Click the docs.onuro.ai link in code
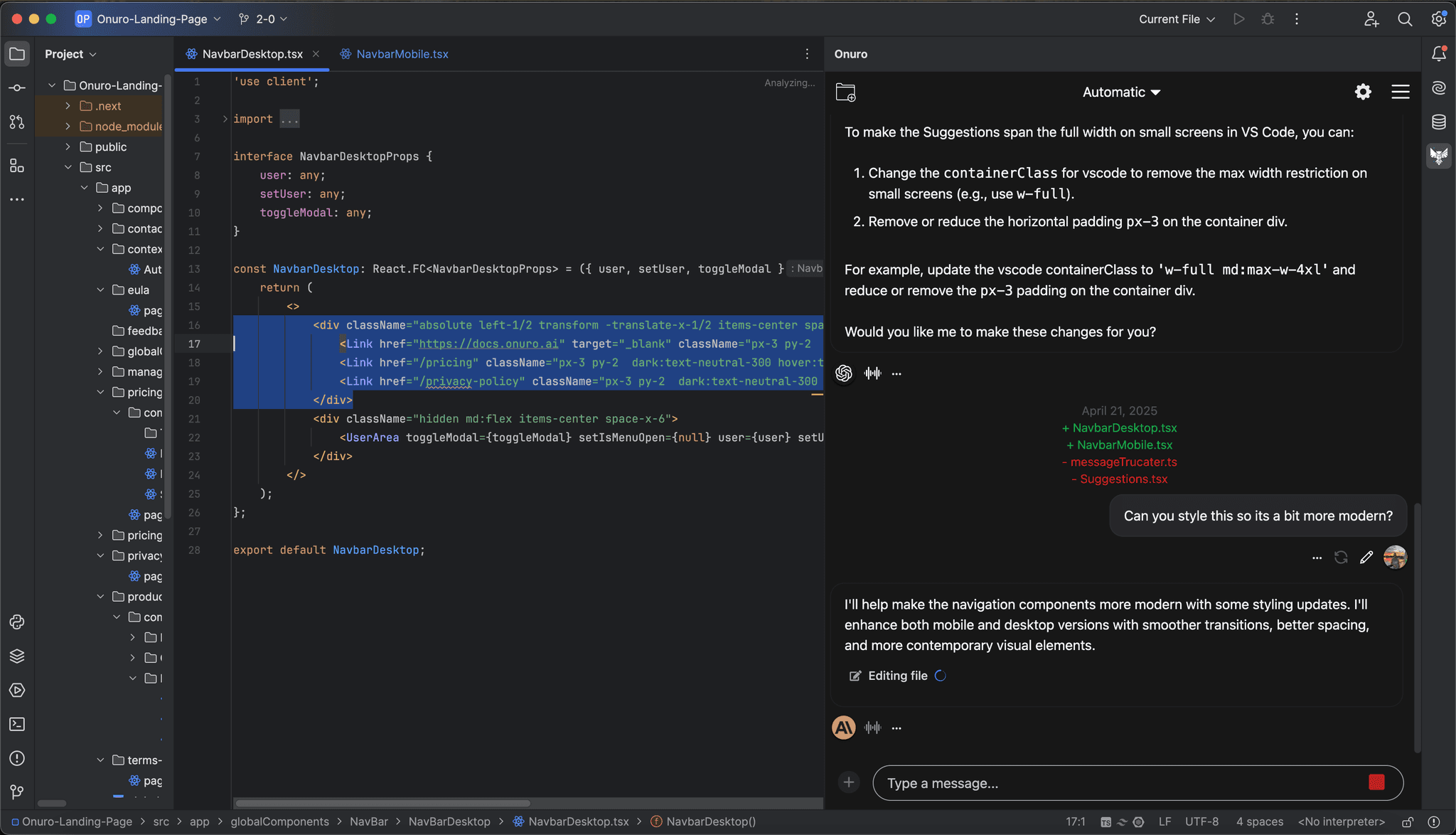This screenshot has width=1456, height=835. [488, 344]
